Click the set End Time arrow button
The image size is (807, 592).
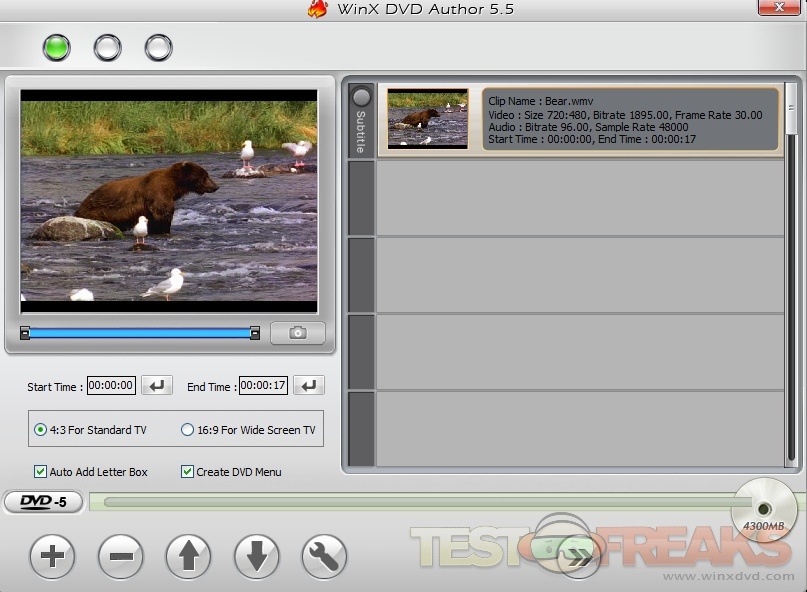pyautogui.click(x=308, y=386)
